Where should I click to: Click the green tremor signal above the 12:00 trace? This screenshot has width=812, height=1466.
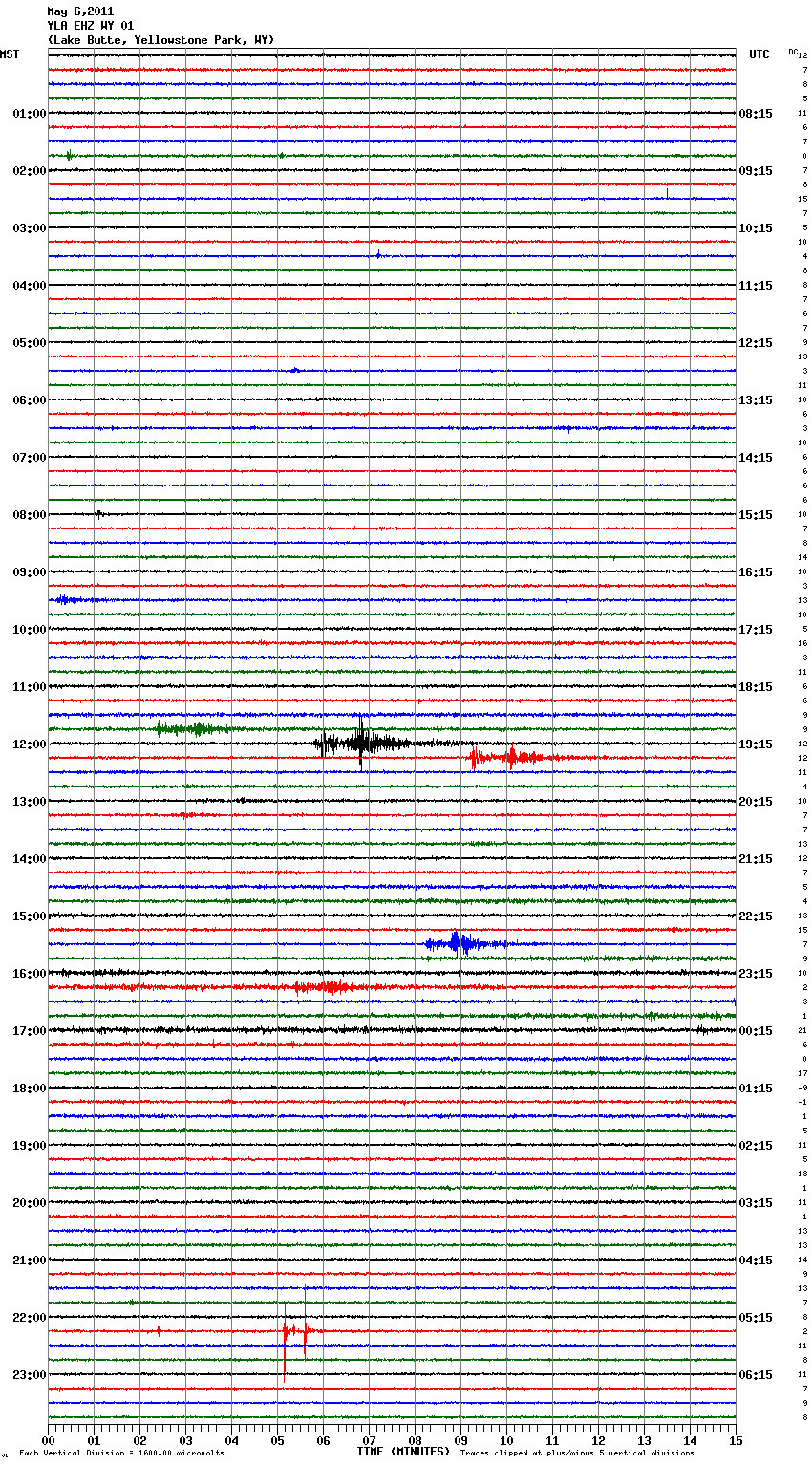click(196, 729)
